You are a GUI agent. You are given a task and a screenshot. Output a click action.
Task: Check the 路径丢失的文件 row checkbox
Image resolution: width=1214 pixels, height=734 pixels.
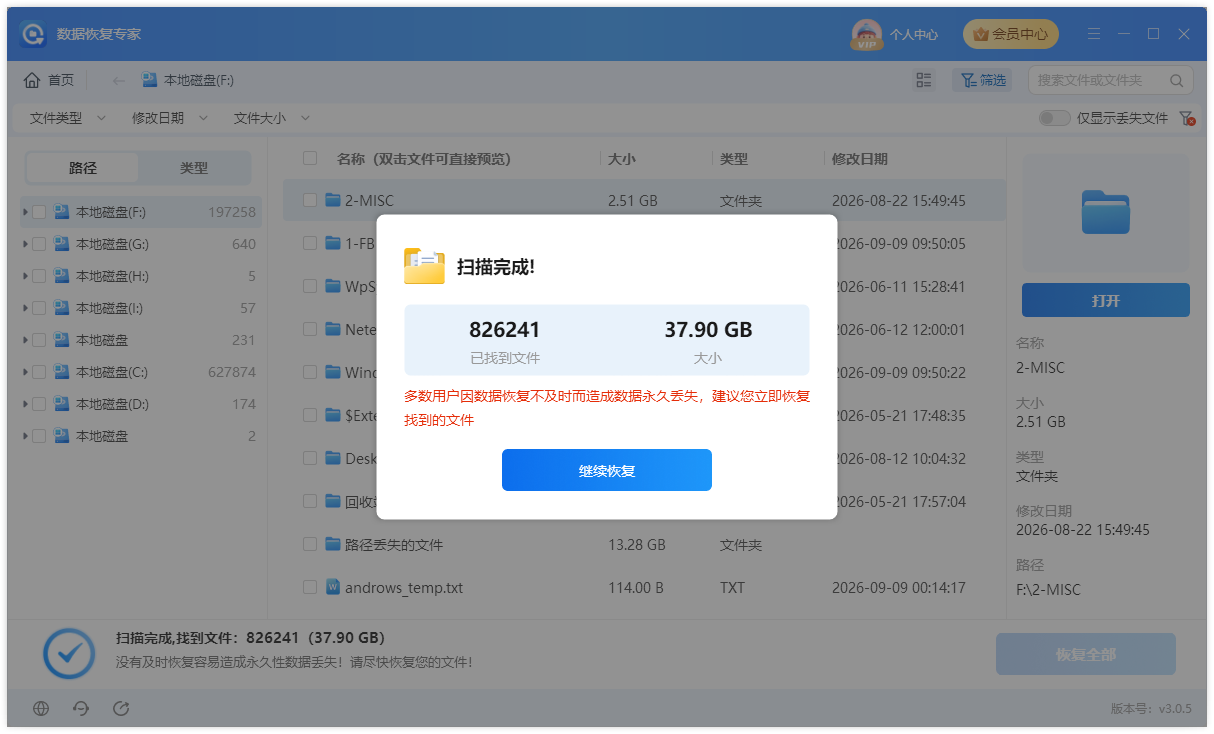[x=310, y=545]
